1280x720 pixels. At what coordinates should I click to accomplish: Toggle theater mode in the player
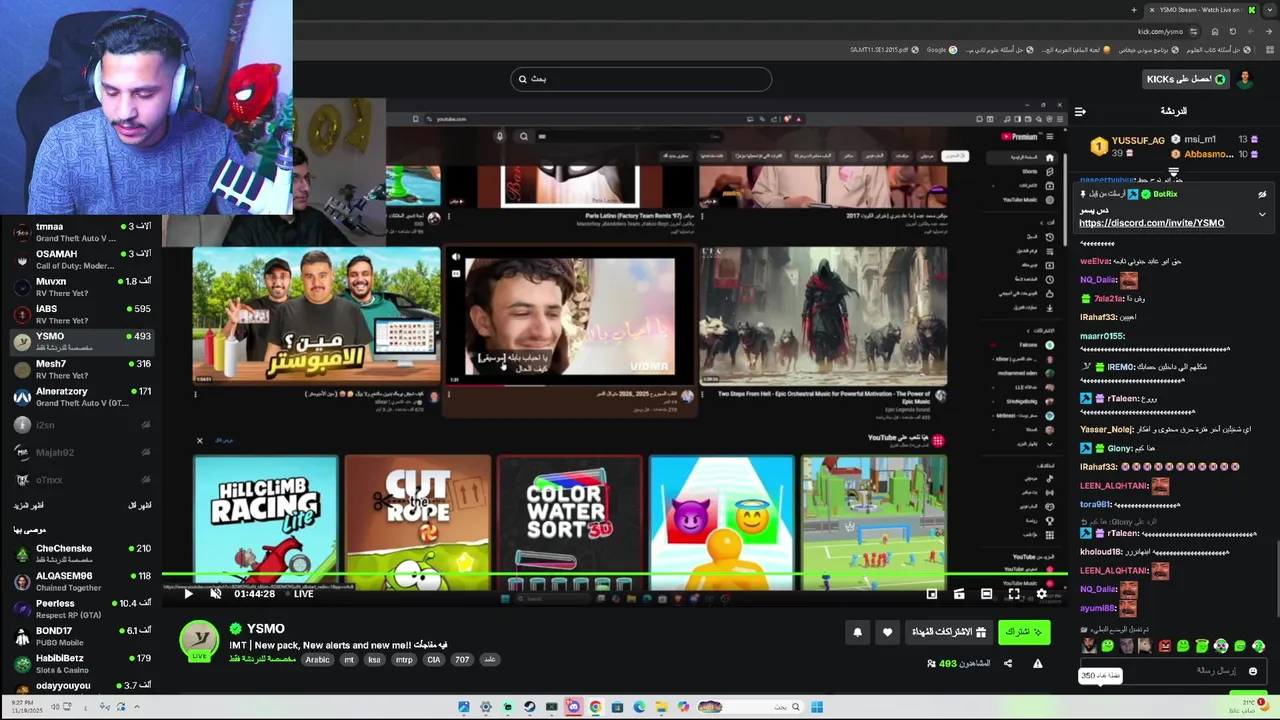(986, 594)
